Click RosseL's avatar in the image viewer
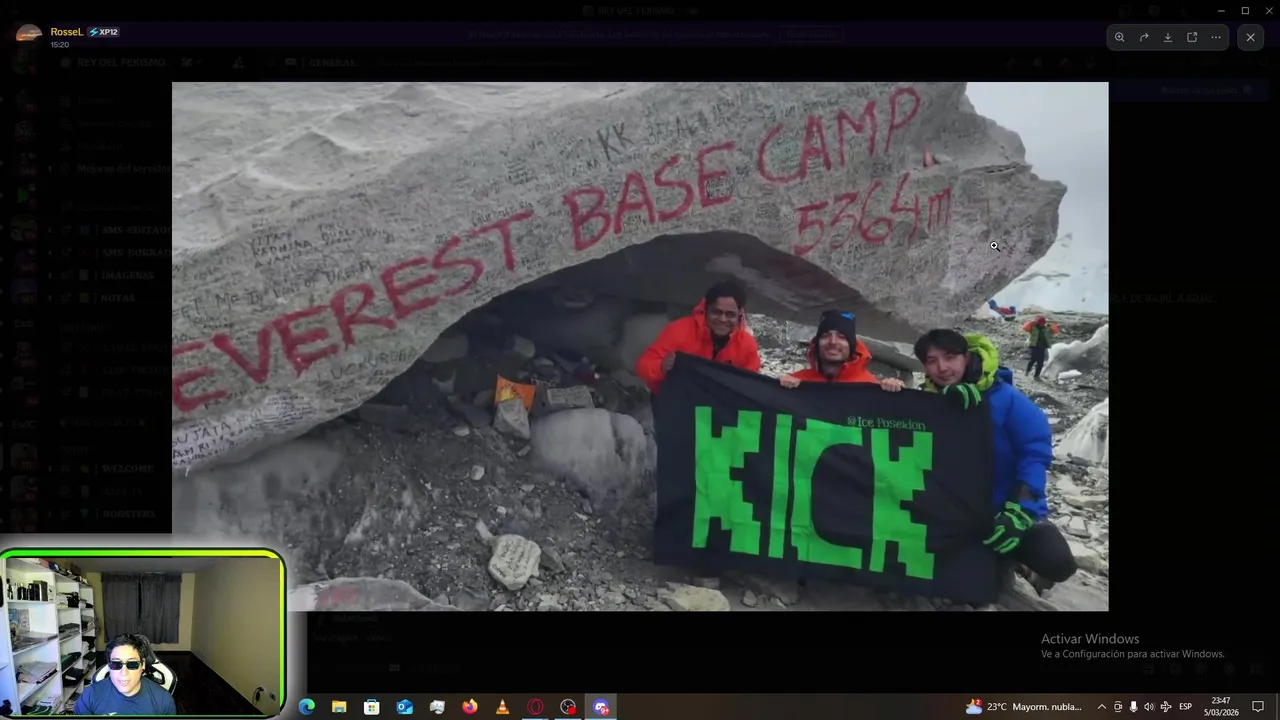 29,36
